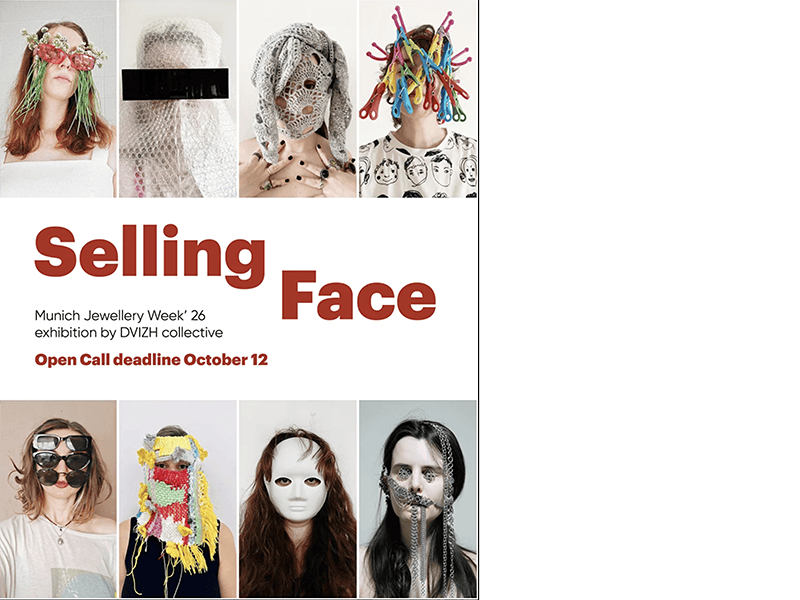Click the doodle faces printed T-shirt
Screen dimensions: 800x600
[418, 166]
